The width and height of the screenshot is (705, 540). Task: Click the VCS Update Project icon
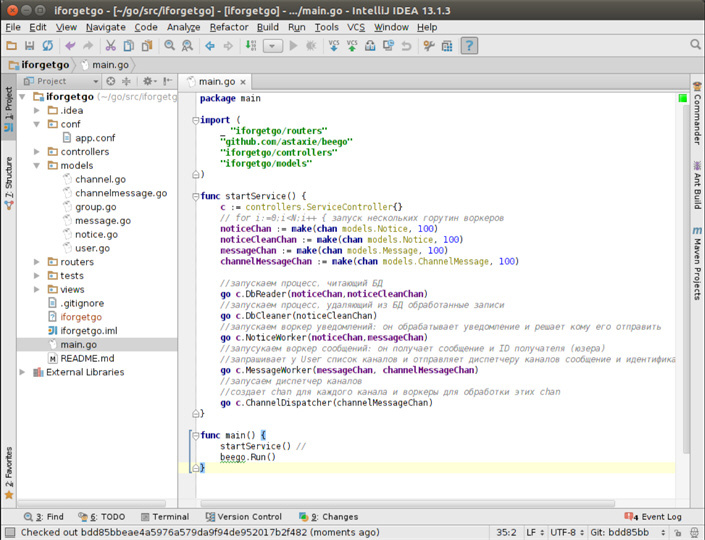pyautogui.click(x=334, y=46)
